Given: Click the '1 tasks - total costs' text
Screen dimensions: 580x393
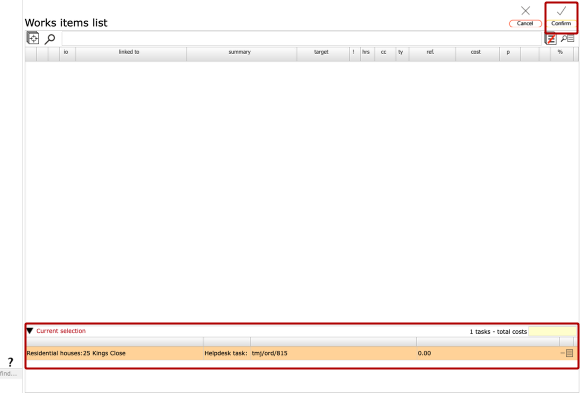Looking at the screenshot, I should tap(498, 332).
